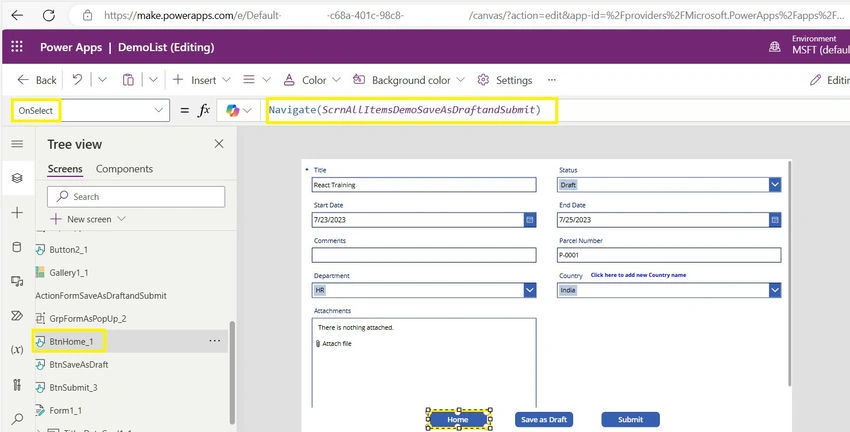Click the Tree view vertical scrollbar
The height and width of the screenshot is (432, 850).
tap(233, 372)
